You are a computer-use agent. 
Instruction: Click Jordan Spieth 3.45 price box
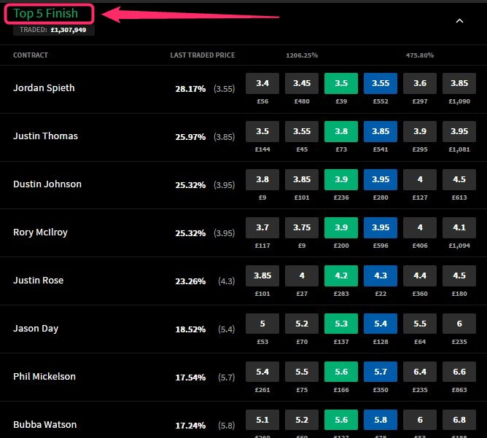(x=302, y=83)
